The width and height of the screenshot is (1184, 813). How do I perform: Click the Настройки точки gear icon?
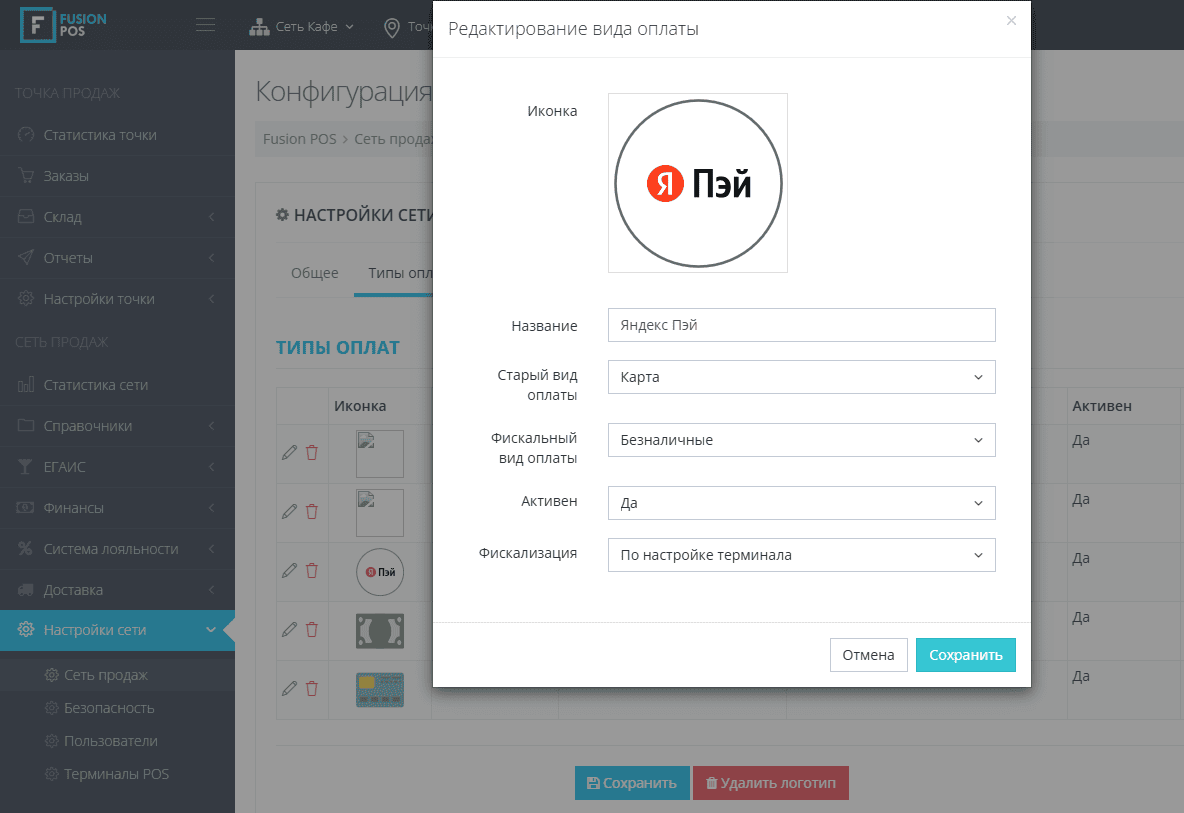point(26,298)
